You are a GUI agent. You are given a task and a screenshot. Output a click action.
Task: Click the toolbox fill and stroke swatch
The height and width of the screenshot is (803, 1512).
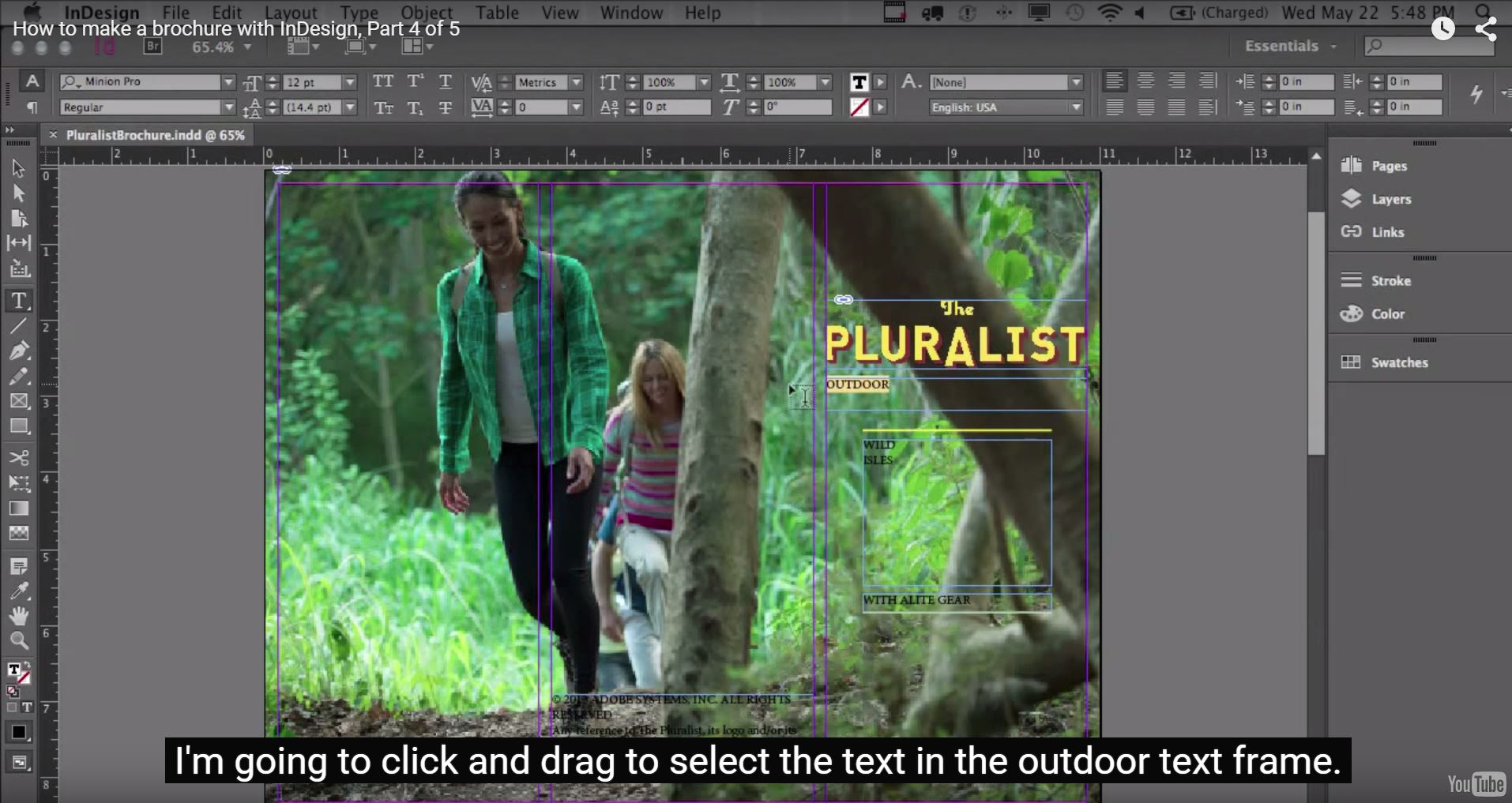pyautogui.click(x=18, y=674)
